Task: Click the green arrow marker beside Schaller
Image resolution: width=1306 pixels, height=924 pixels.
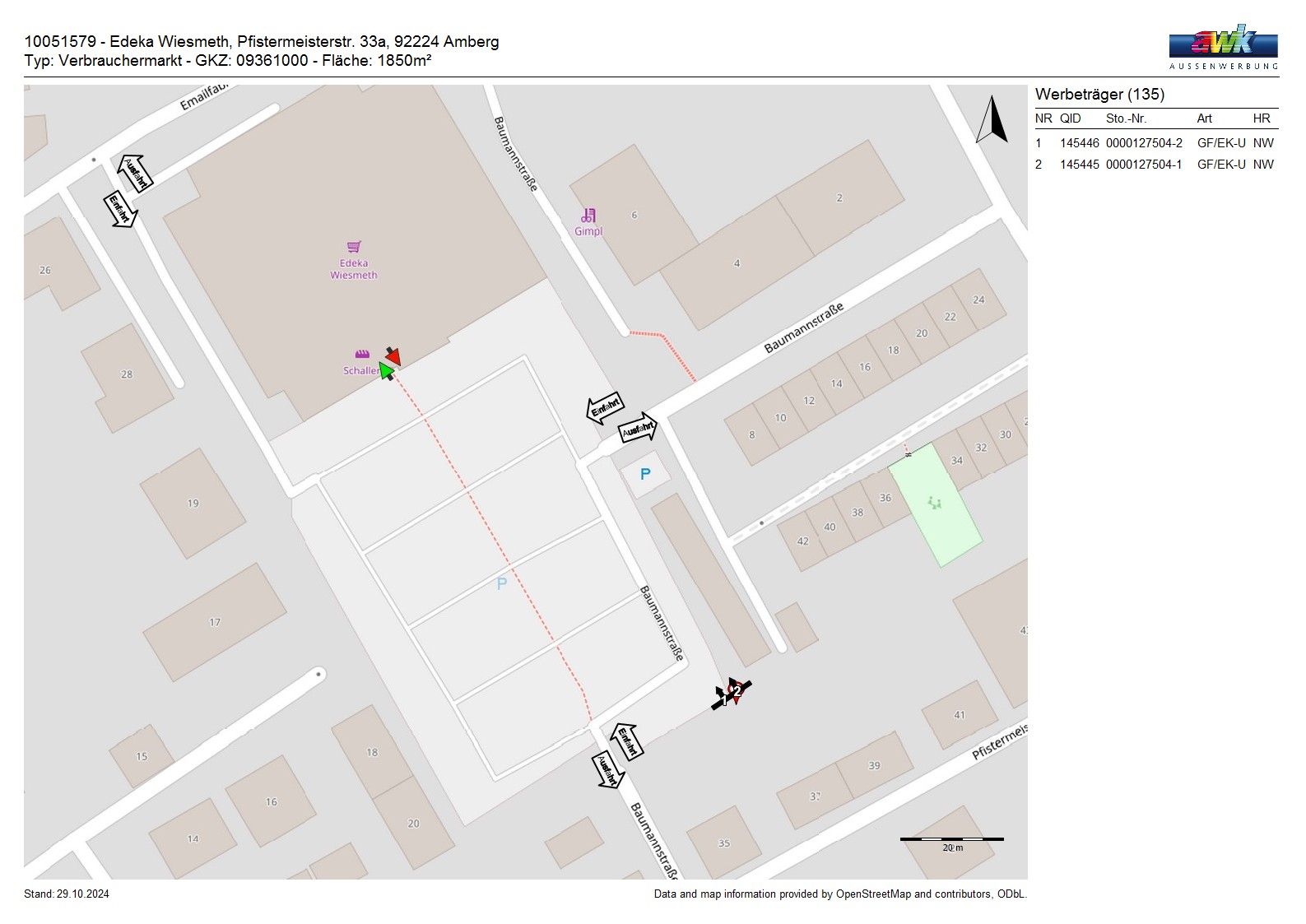Action: [386, 371]
